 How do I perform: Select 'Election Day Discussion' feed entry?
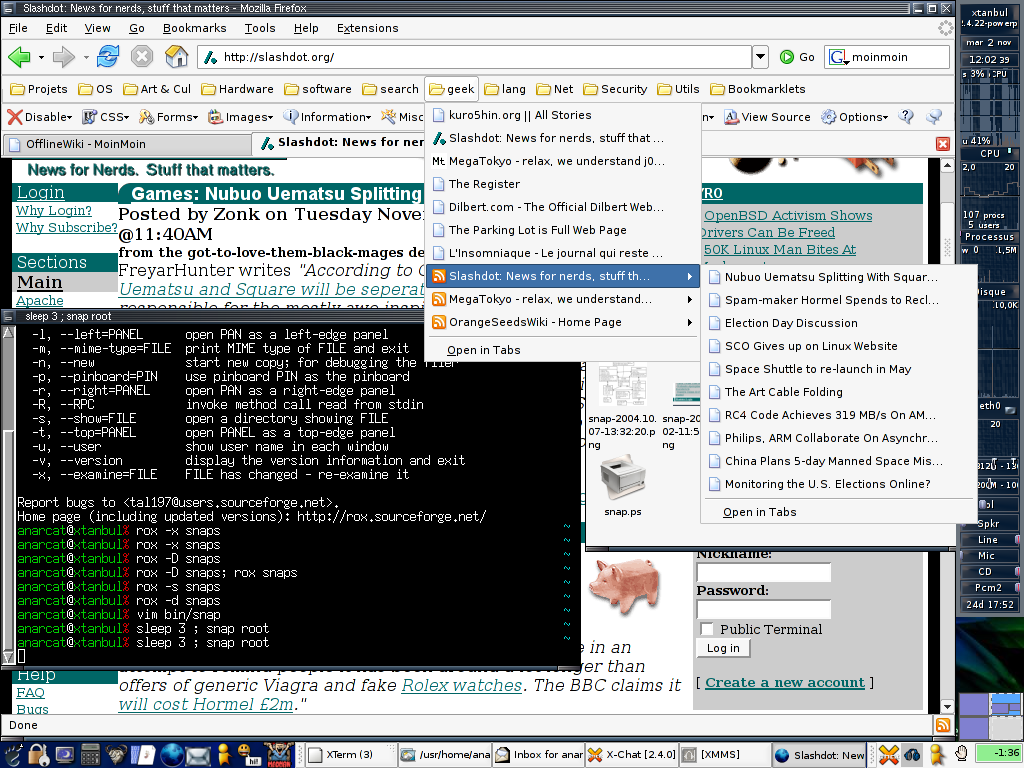790,323
